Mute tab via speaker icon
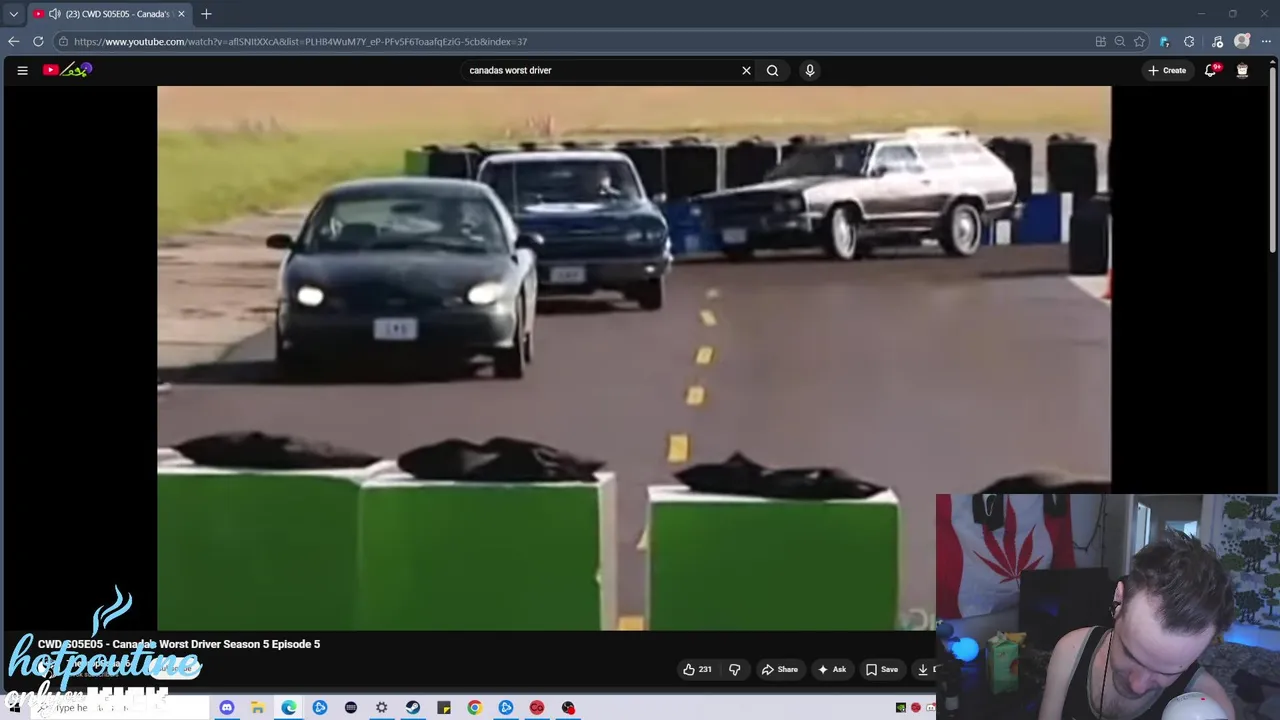Viewport: 1280px width, 720px height. point(54,14)
